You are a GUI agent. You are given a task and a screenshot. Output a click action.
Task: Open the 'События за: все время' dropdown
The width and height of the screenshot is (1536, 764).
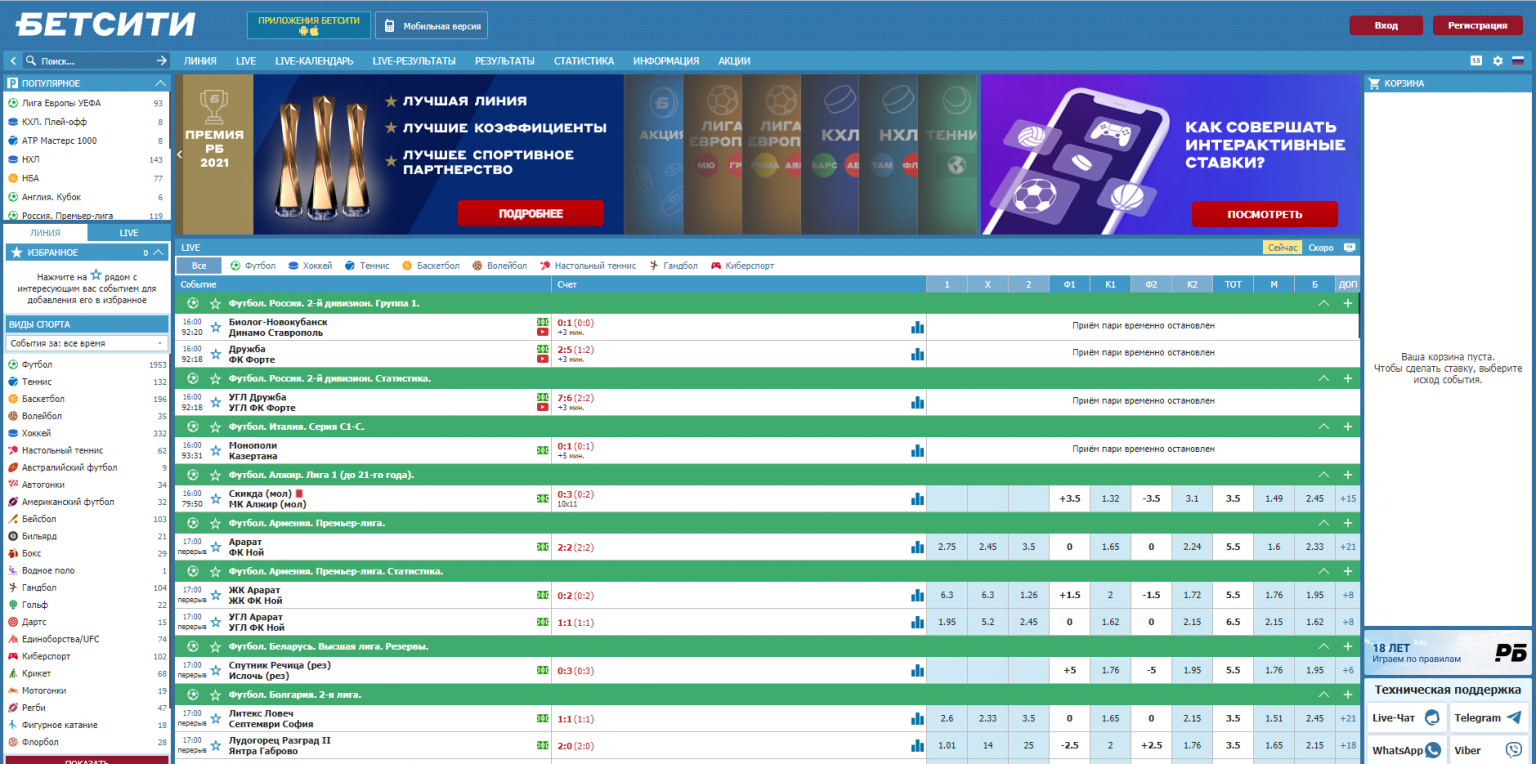(87, 343)
